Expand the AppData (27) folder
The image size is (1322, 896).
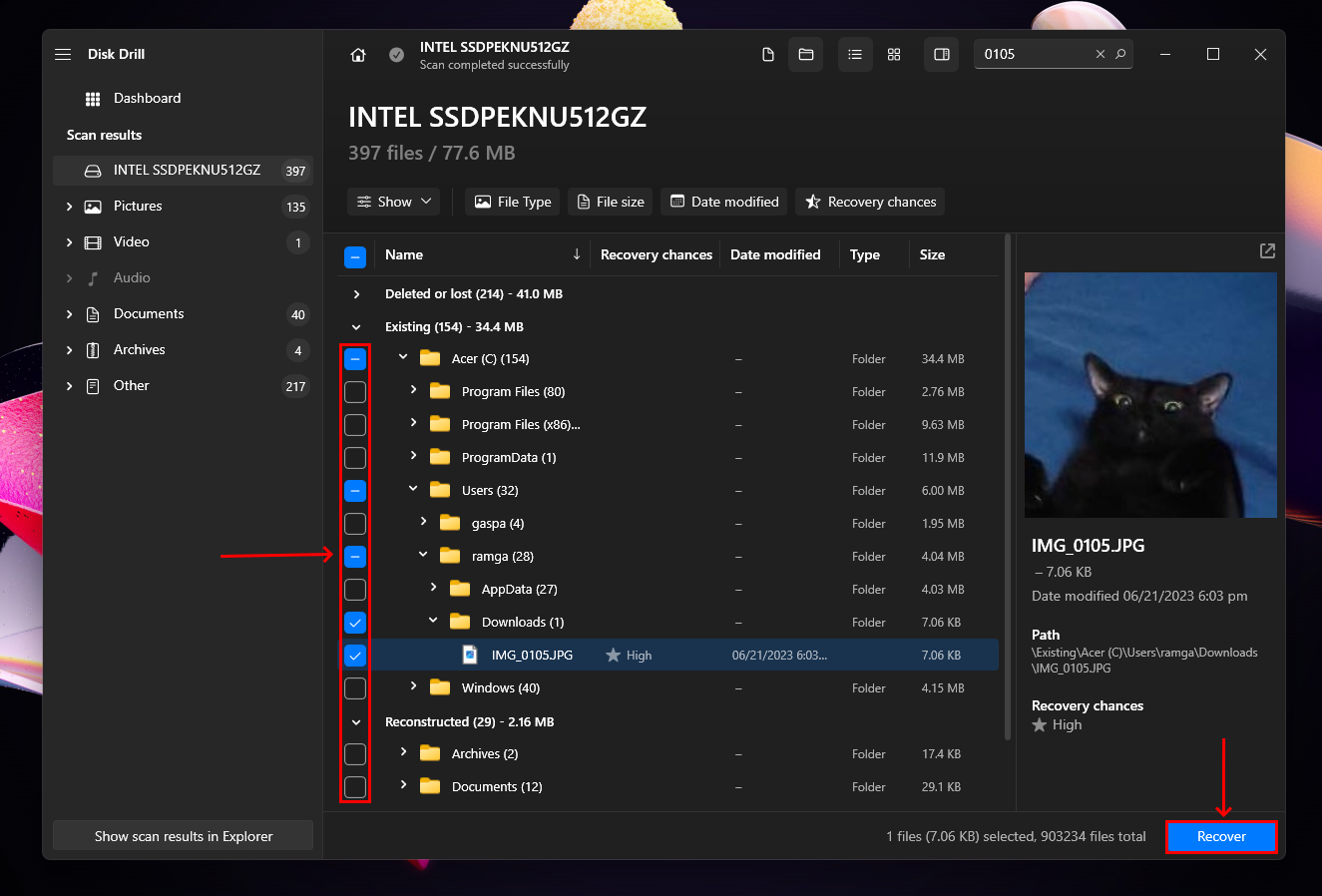point(433,588)
